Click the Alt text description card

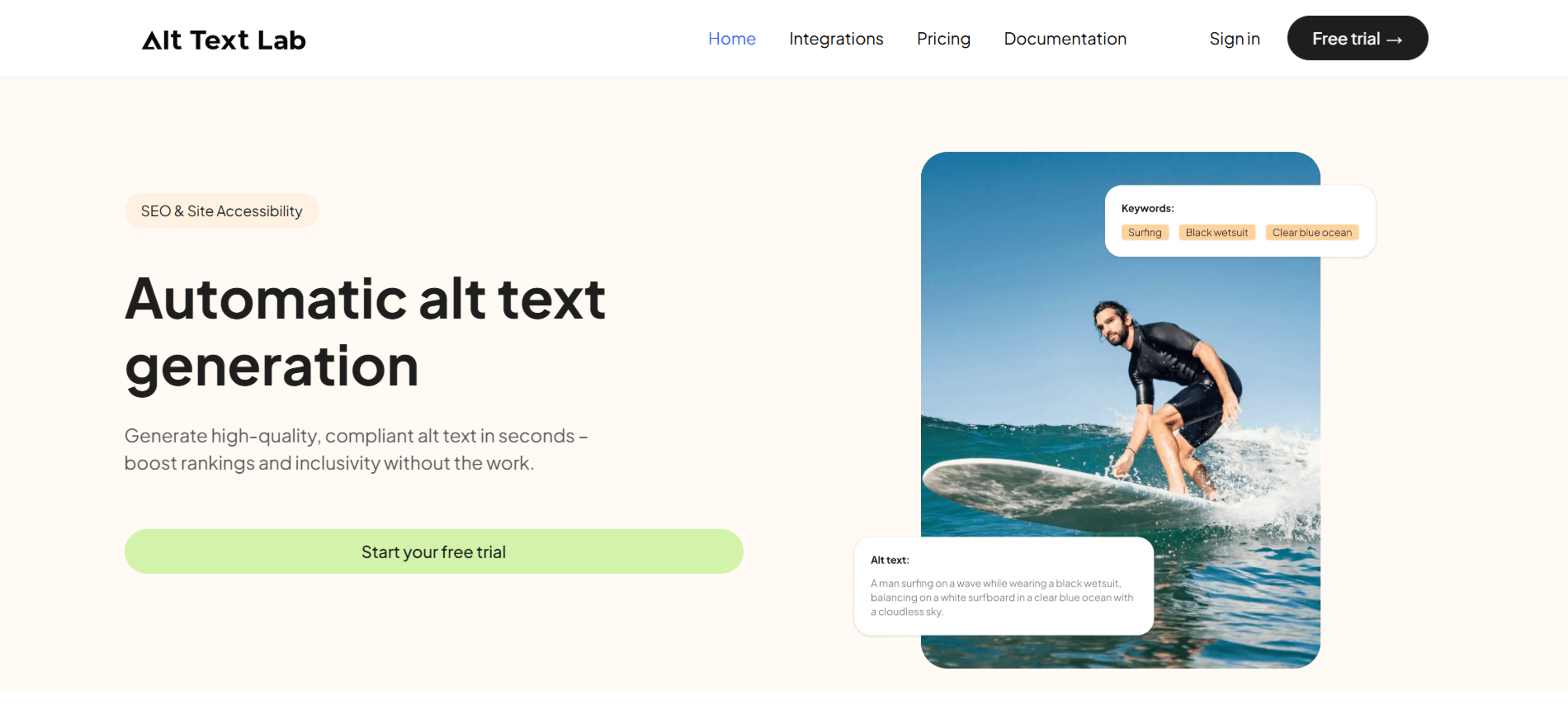pyautogui.click(x=1003, y=586)
